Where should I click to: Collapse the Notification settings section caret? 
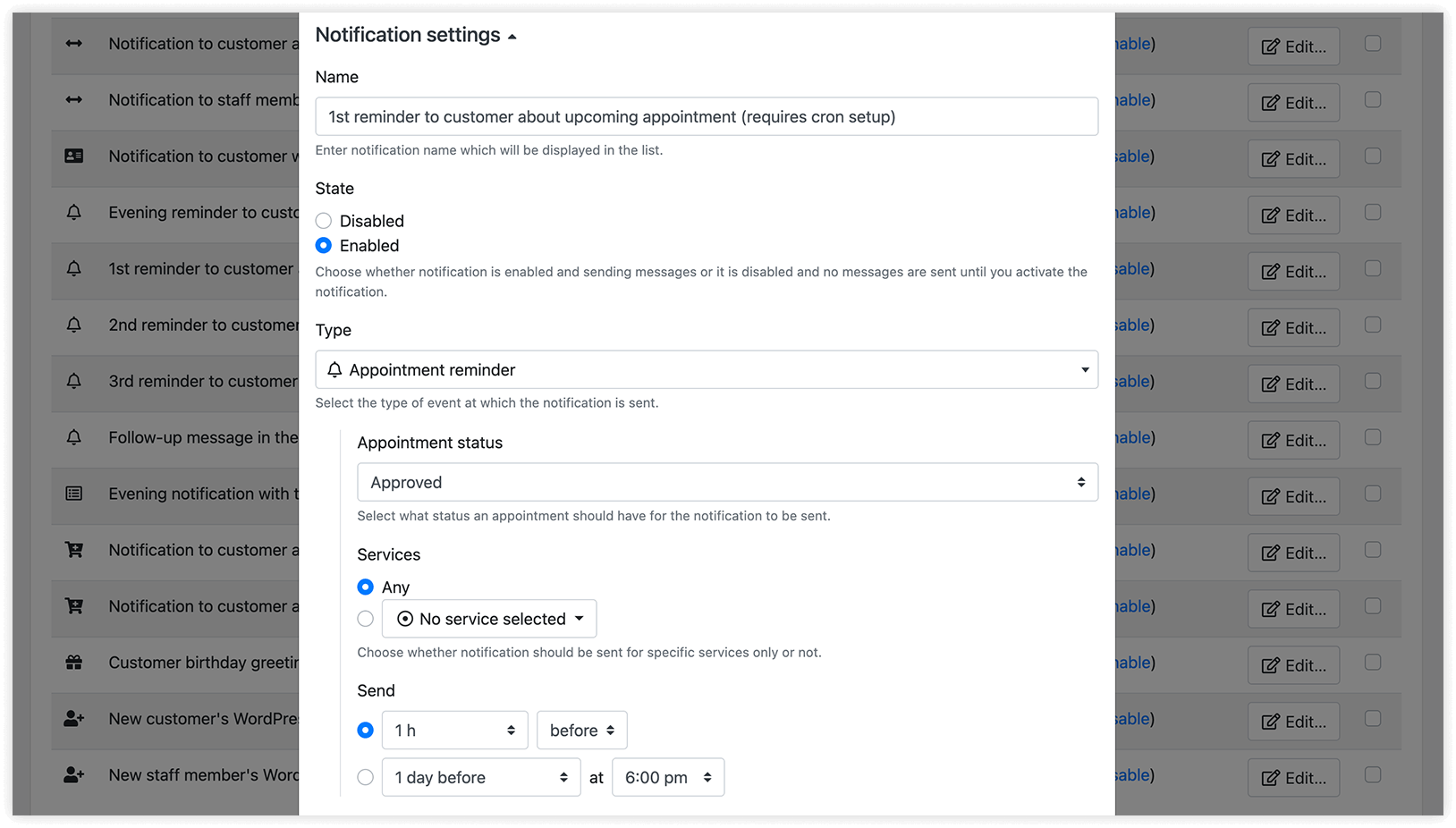pos(512,37)
